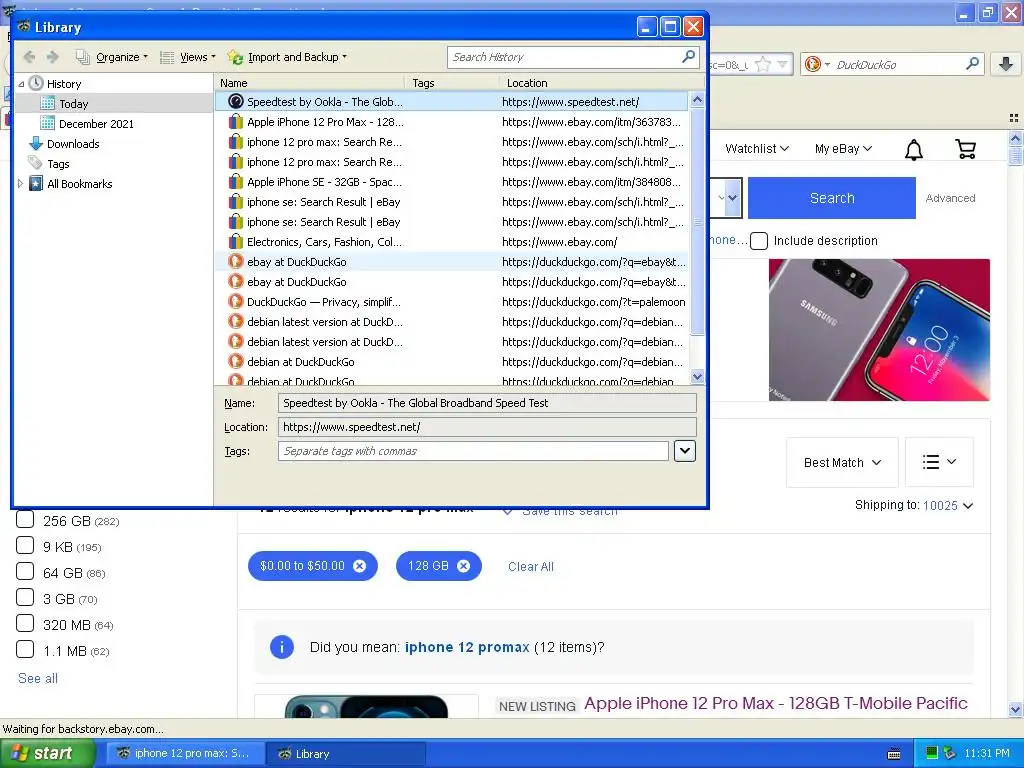Check the 320 MB filter checkbox

pyautogui.click(x=25, y=624)
